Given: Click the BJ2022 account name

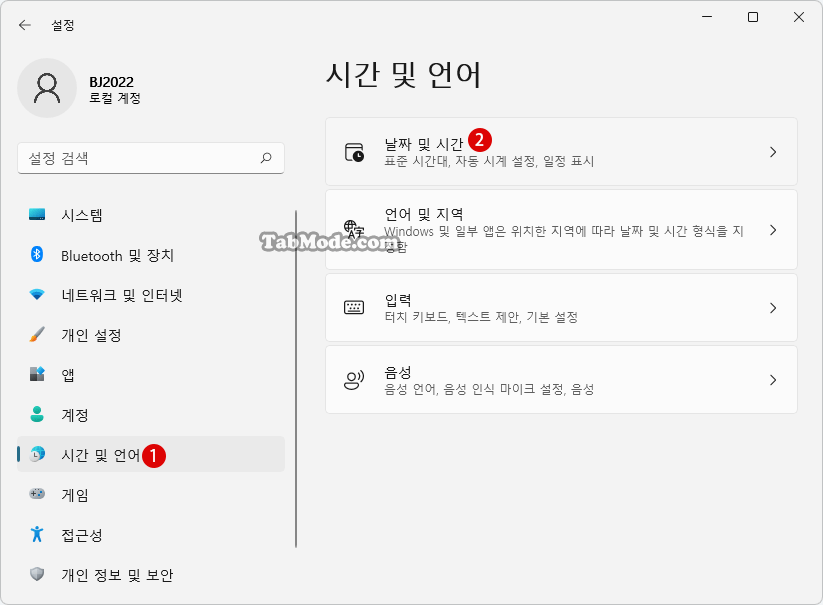Looking at the screenshot, I should coord(111,82).
